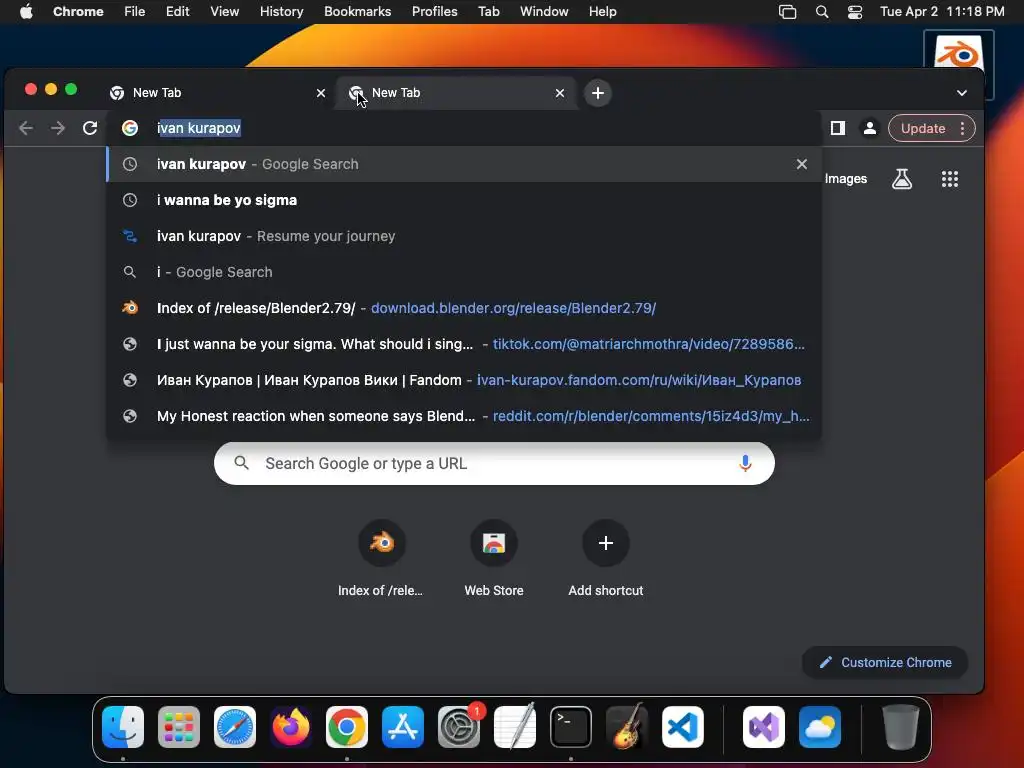This screenshot has height=768, width=1024.
Task: Open the Weather cloud app in dock
Action: (x=820, y=727)
